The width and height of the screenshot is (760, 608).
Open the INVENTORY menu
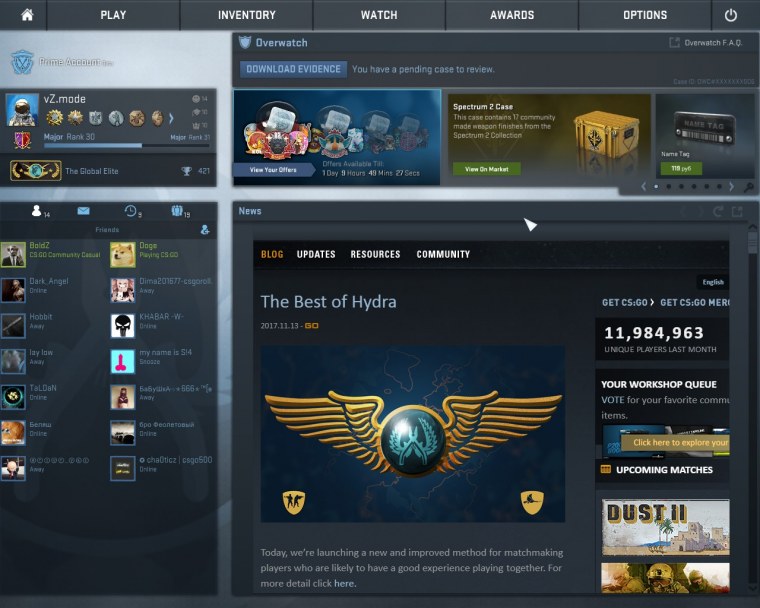(246, 15)
